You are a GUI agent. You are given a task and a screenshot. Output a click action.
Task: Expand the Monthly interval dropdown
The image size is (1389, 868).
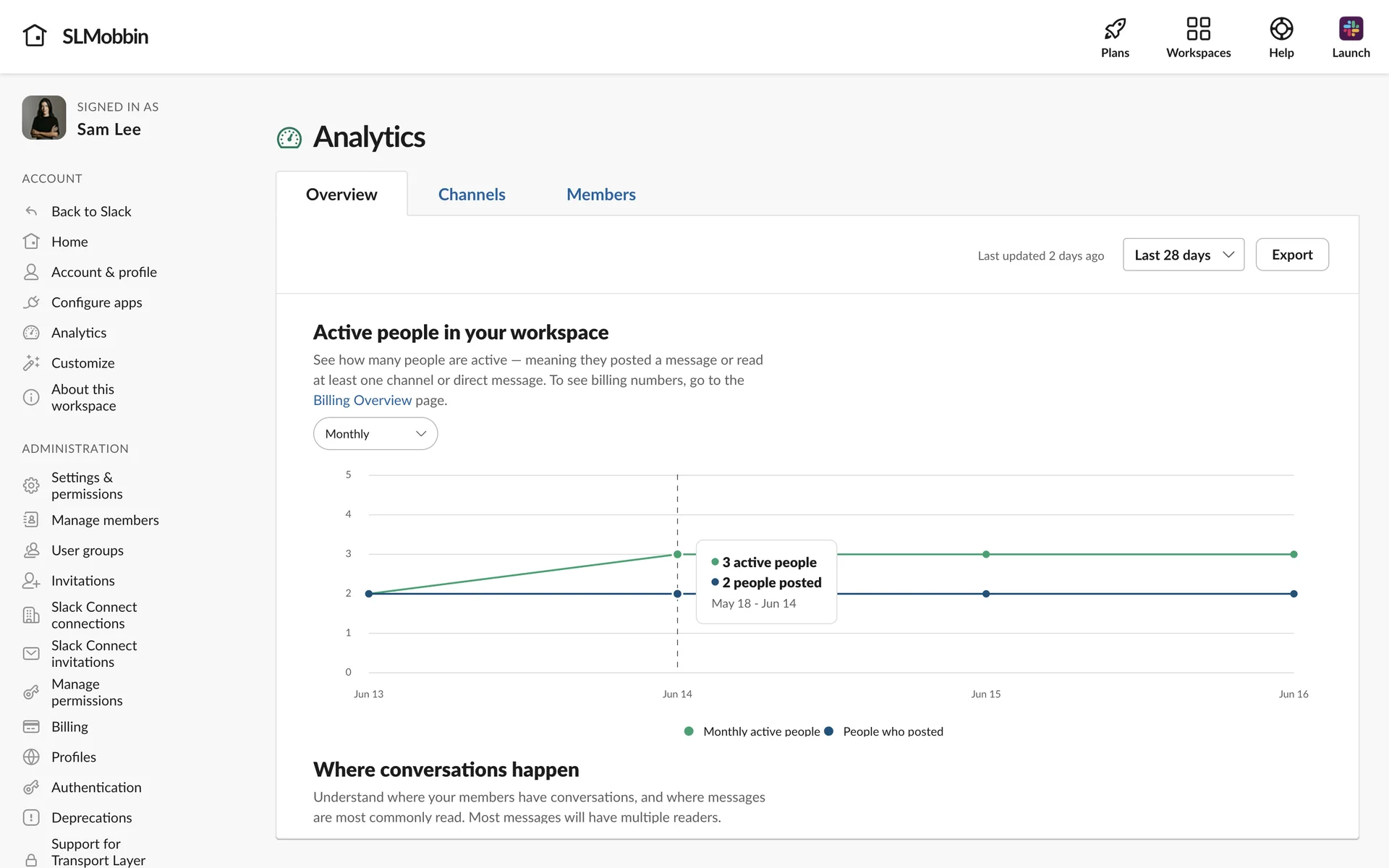375,434
